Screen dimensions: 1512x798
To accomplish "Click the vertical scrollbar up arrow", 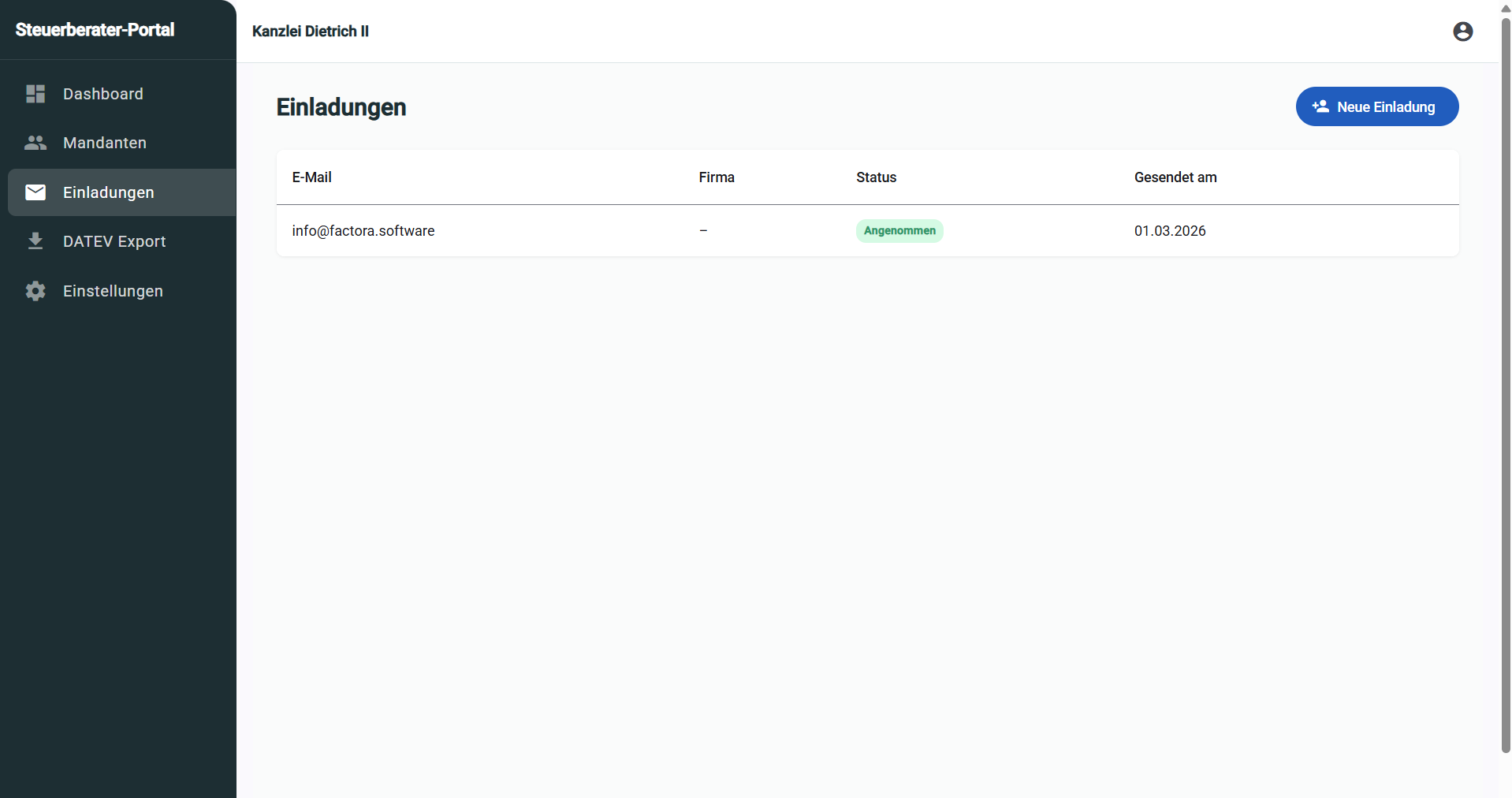I will pos(1505,8).
